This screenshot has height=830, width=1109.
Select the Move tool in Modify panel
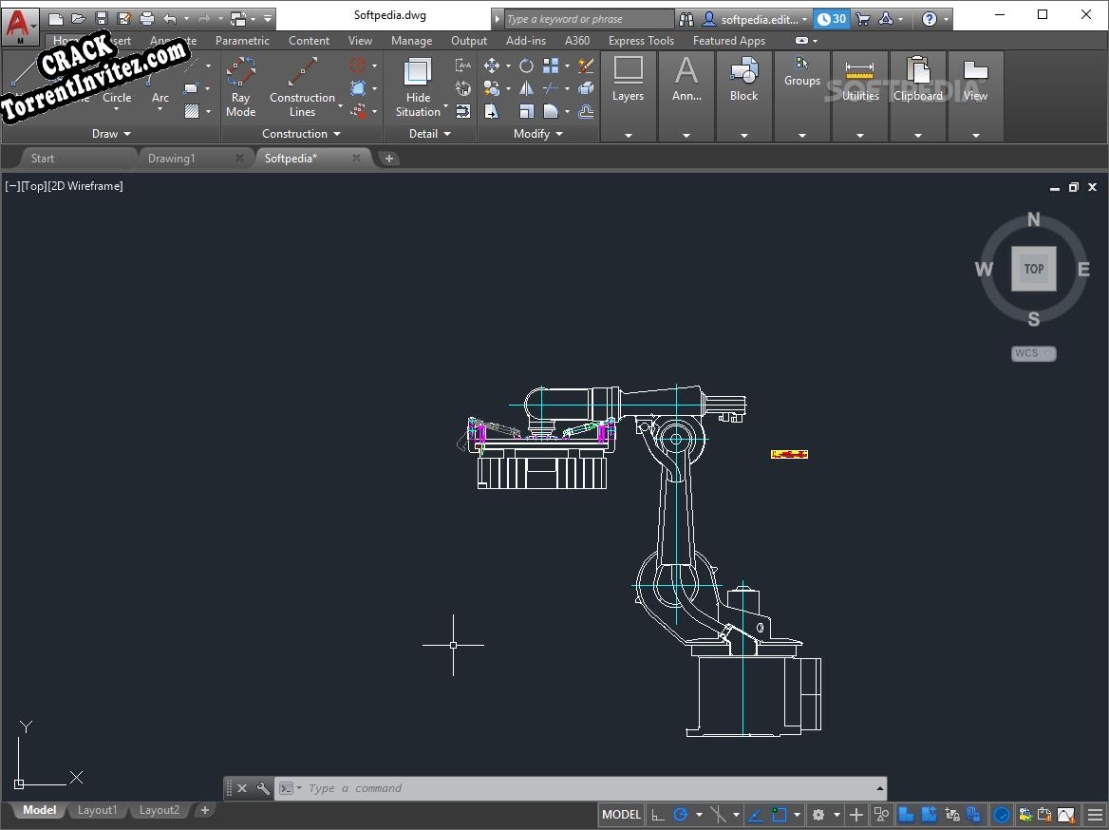[x=493, y=65]
